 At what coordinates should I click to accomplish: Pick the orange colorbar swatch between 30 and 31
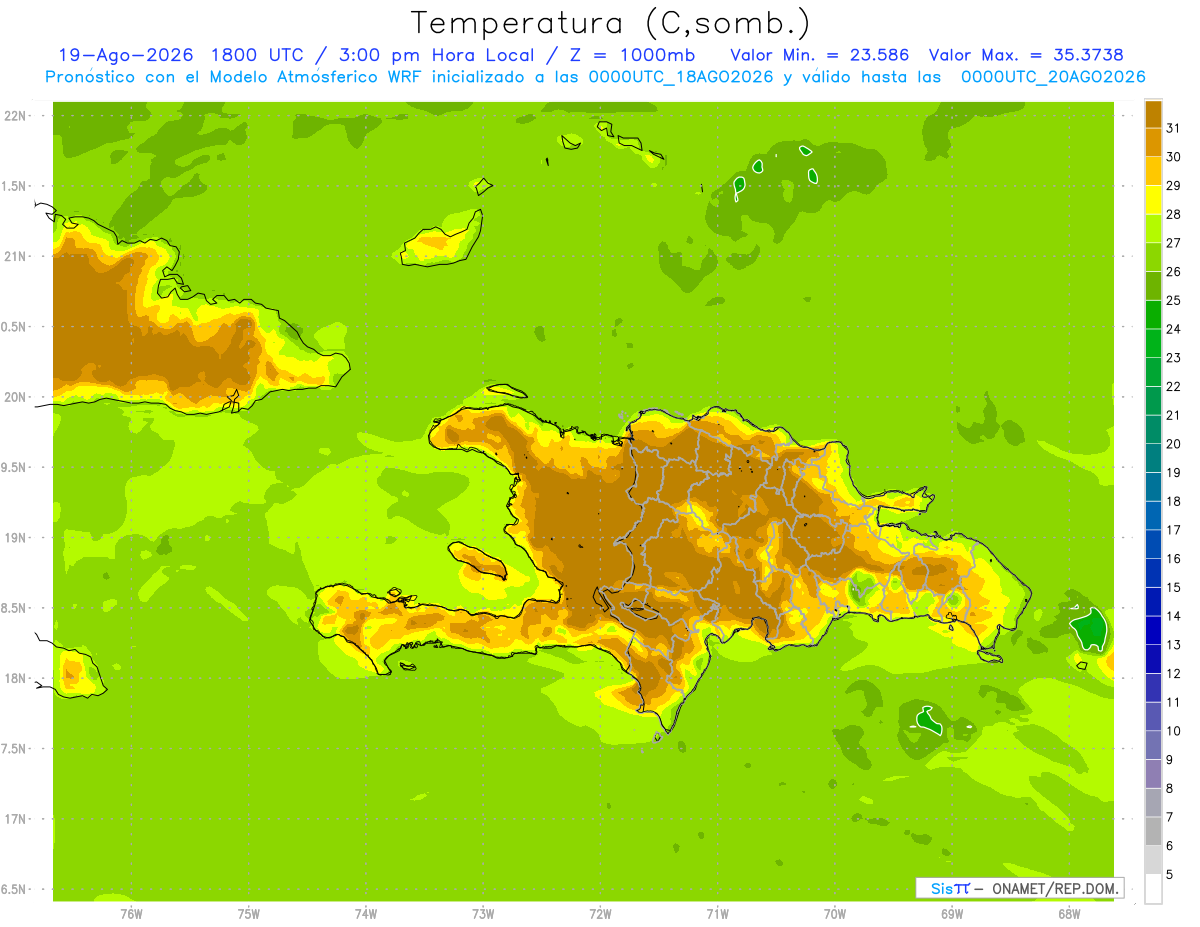click(x=1153, y=142)
